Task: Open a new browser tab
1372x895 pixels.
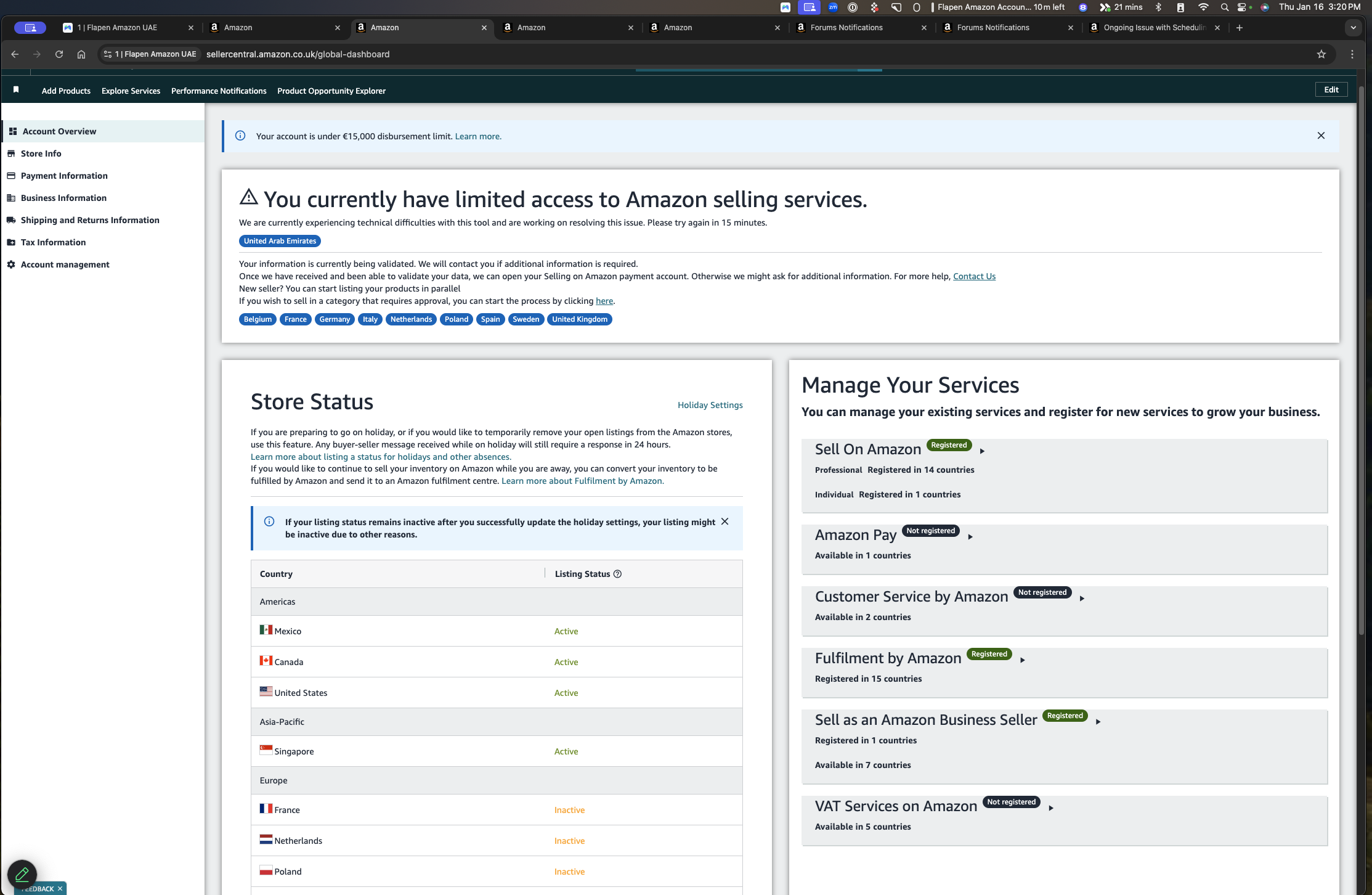Action: (1239, 28)
